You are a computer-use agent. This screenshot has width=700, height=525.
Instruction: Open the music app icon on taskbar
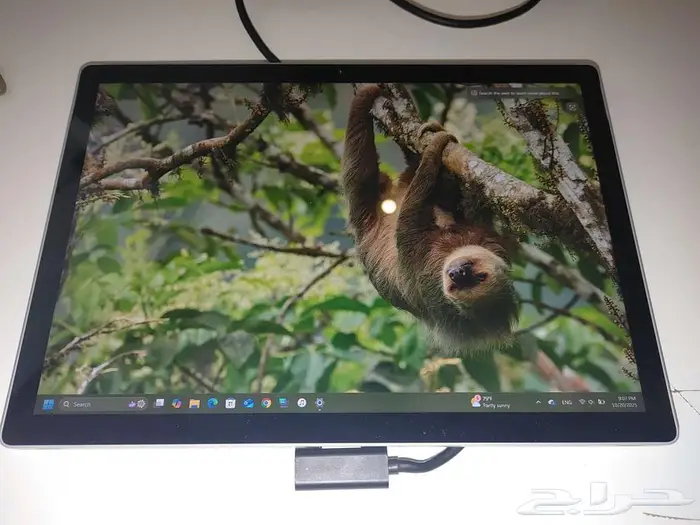tap(301, 403)
